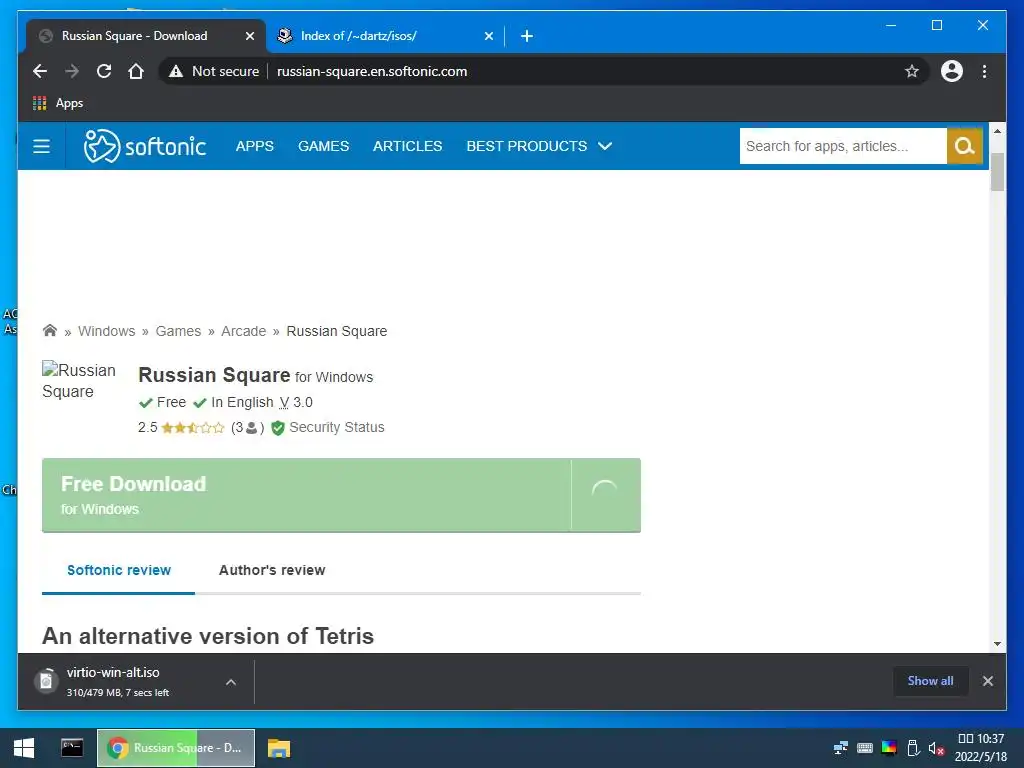This screenshot has width=1024, height=768.
Task: Open the Chrome home page button
Action: (x=136, y=71)
